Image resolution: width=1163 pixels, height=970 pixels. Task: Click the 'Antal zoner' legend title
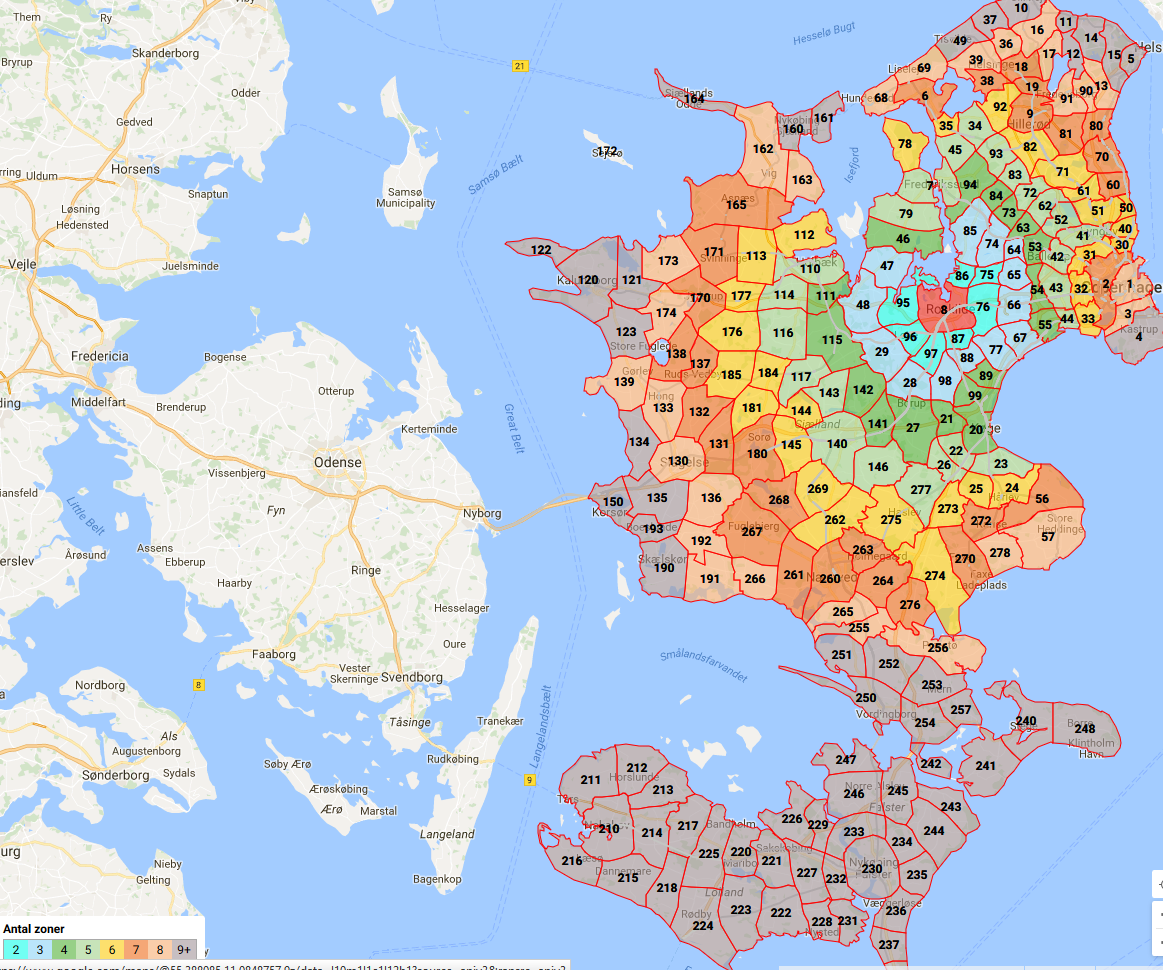coord(36,929)
